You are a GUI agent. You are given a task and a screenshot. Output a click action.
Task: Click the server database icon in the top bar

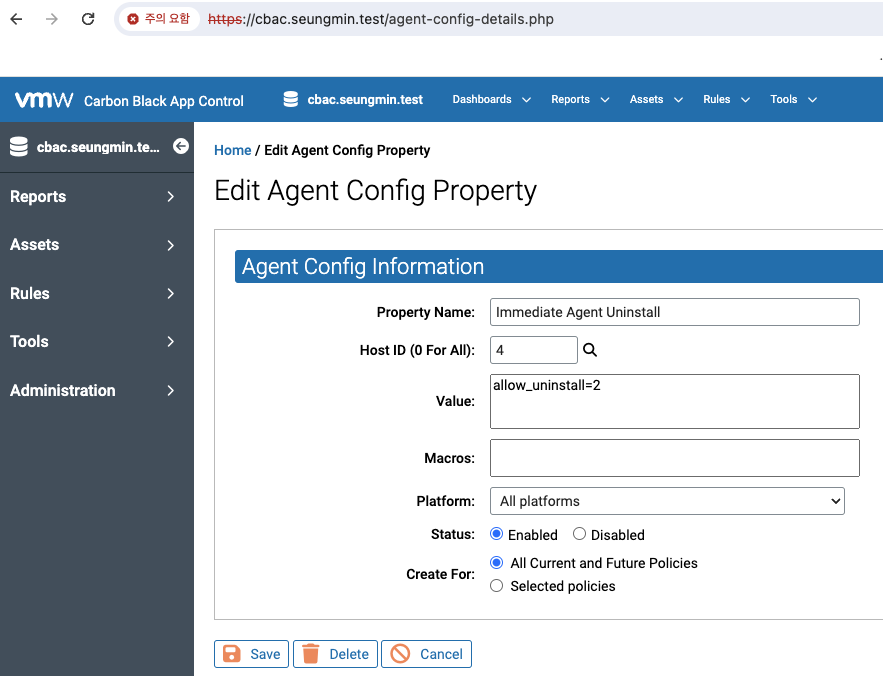click(x=291, y=99)
